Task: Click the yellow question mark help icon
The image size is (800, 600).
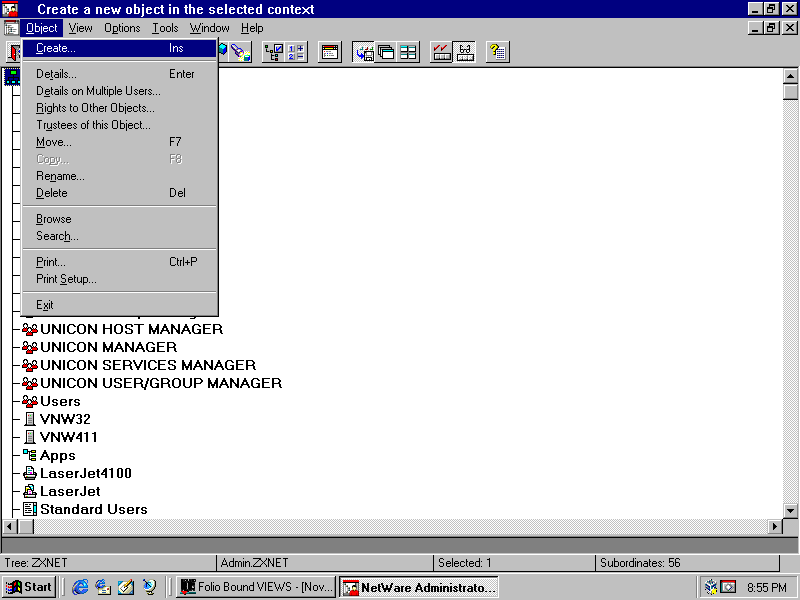Action: pyautogui.click(x=497, y=52)
